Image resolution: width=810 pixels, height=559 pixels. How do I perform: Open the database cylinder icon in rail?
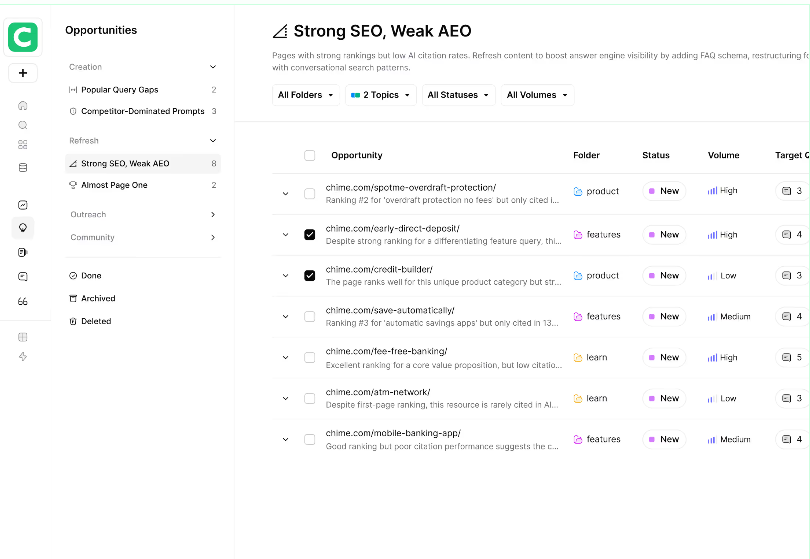click(23, 167)
